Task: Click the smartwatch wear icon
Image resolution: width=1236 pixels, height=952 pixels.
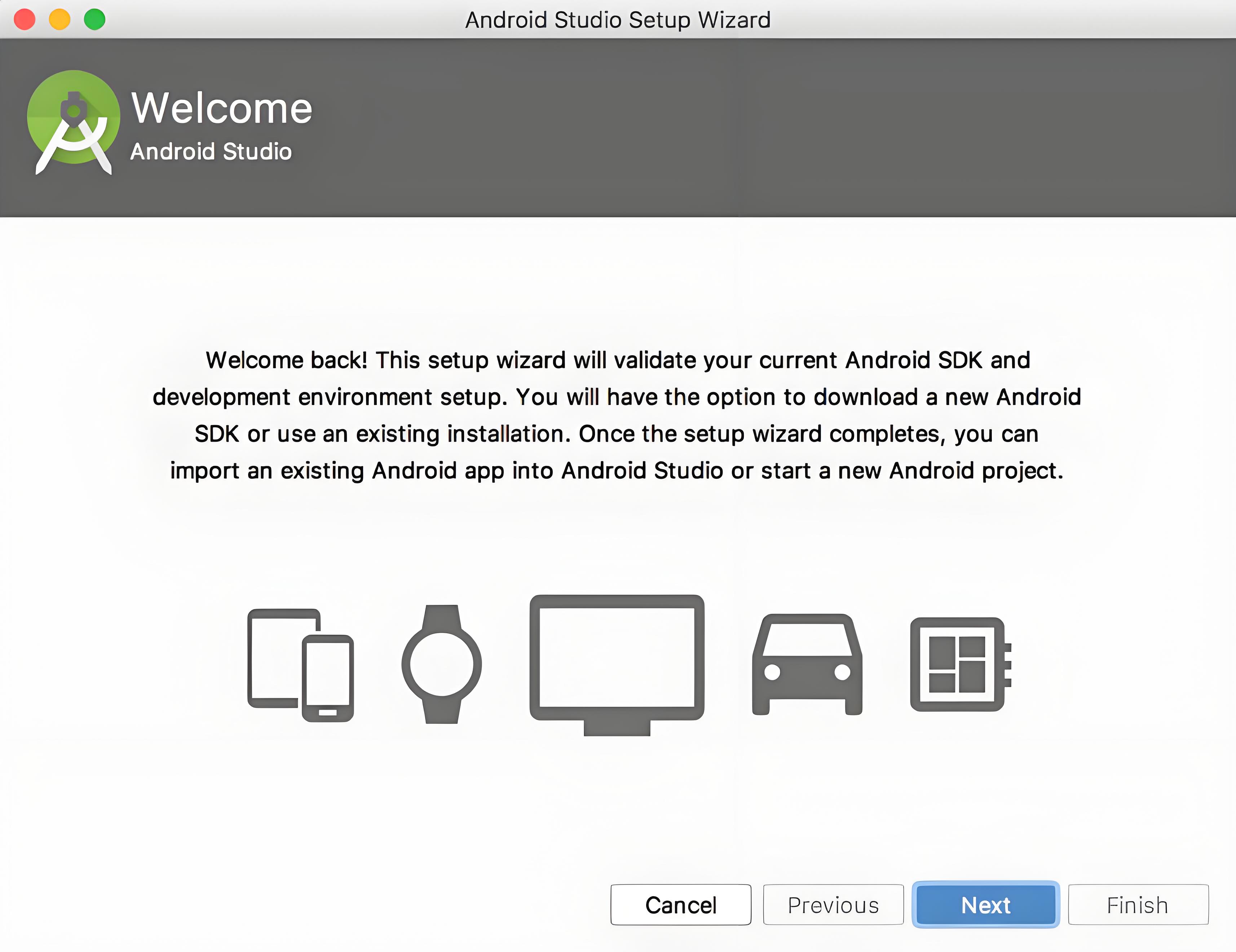Action: point(441,664)
